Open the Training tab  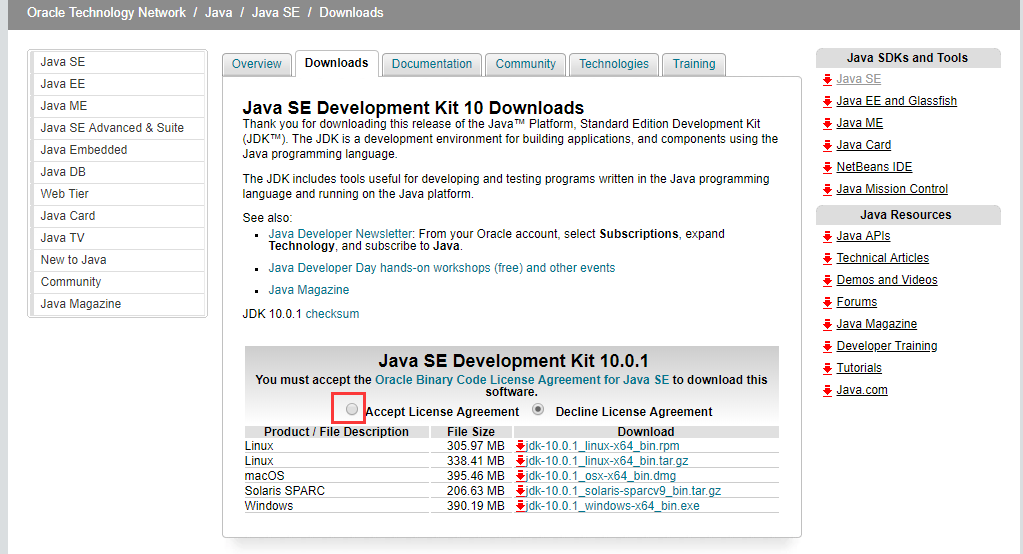click(x=694, y=64)
